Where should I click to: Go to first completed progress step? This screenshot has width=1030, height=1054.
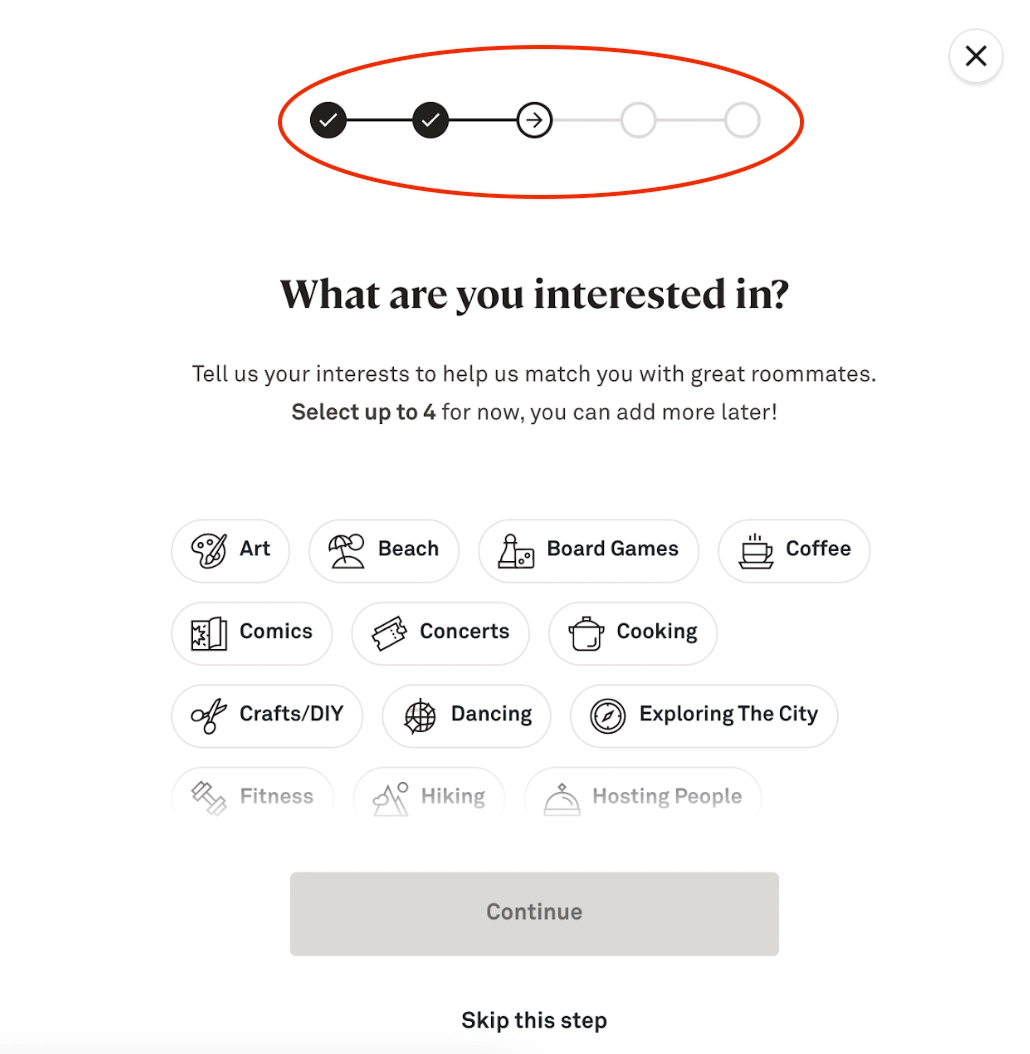point(328,121)
